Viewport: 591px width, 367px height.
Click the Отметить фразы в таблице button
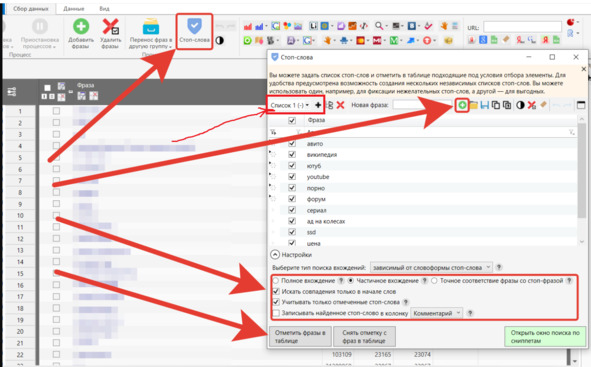click(300, 336)
